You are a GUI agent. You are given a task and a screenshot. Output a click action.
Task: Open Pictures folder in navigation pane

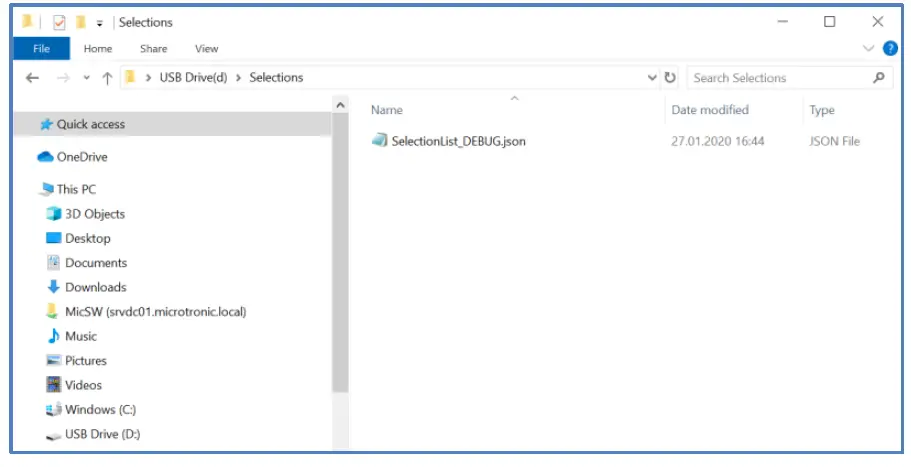[x=76, y=361]
